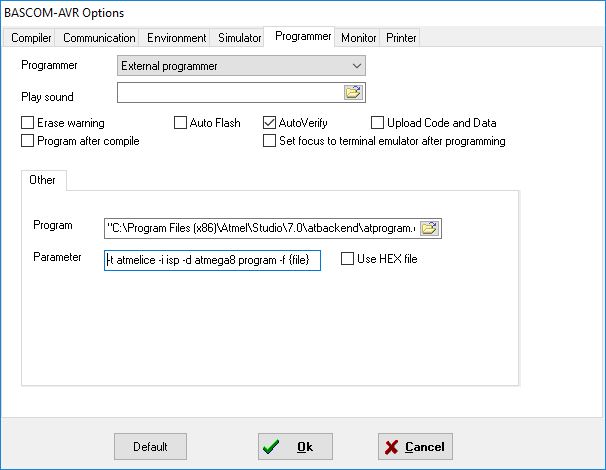
Task: Enable Upload Code and Data
Action: [377, 123]
